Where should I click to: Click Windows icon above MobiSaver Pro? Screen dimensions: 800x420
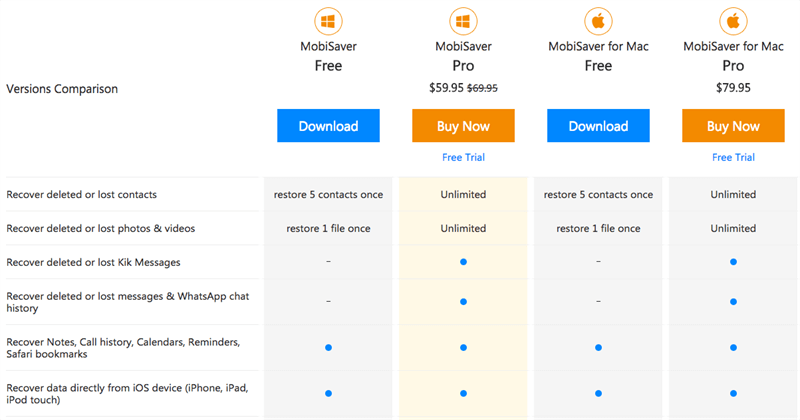coord(463,21)
